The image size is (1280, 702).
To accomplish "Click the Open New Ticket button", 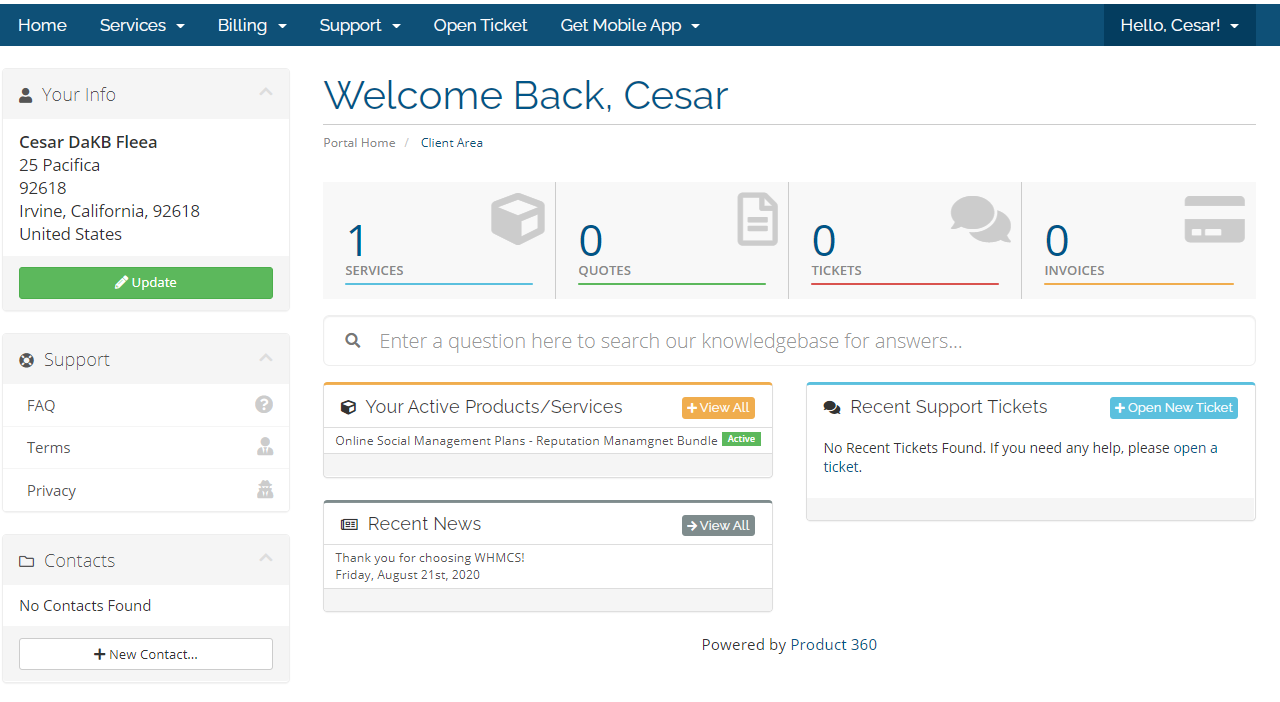I will tap(1174, 408).
